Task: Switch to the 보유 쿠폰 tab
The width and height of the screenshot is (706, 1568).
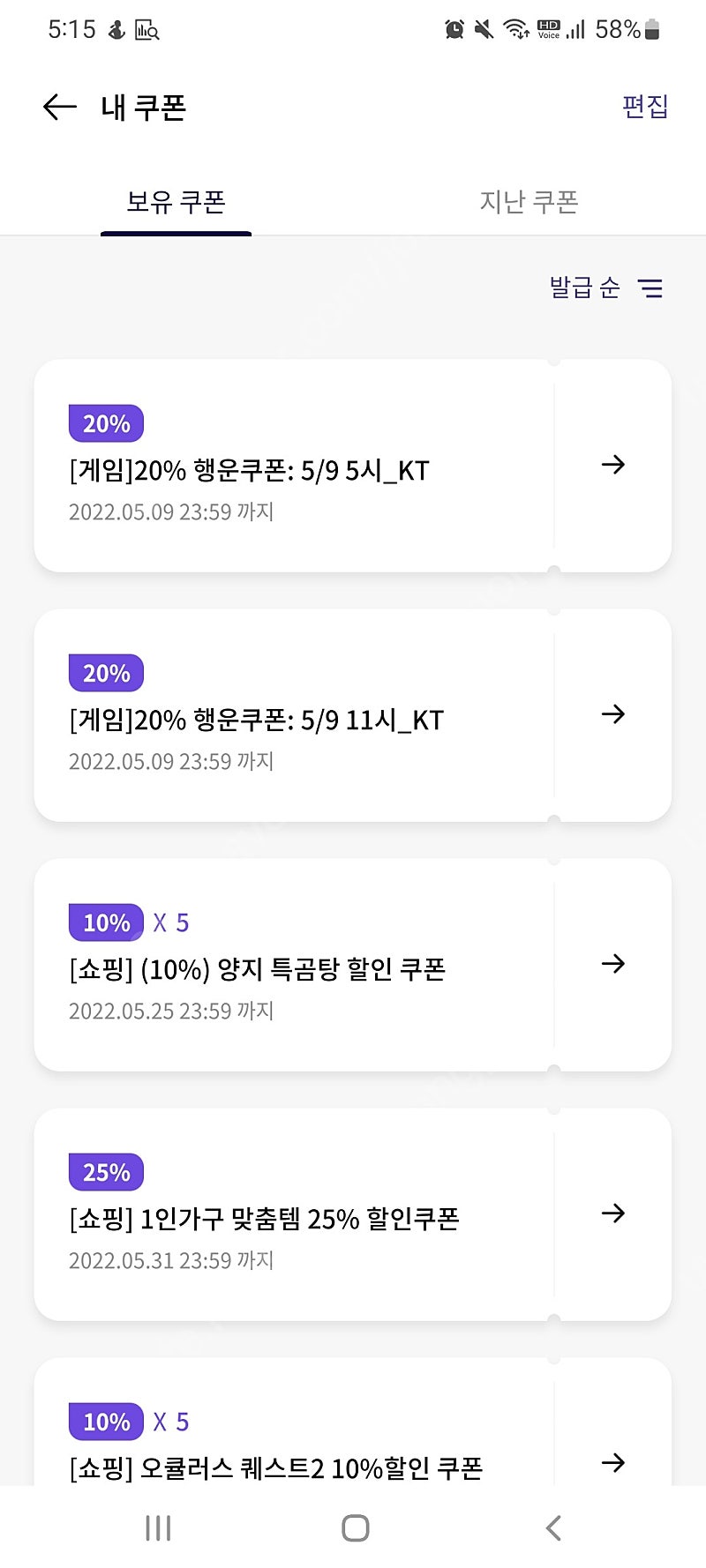Action: pyautogui.click(x=176, y=202)
